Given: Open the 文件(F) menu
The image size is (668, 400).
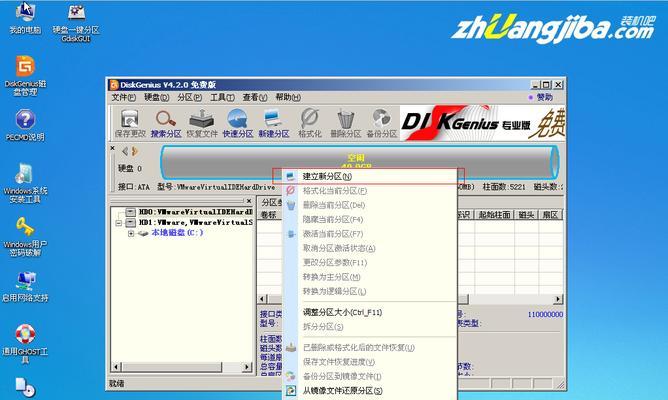Looking at the screenshot, I should [x=124, y=98].
